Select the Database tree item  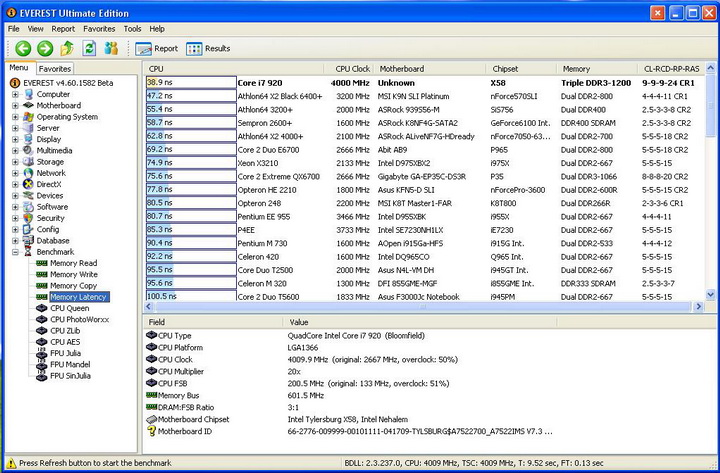[53, 241]
